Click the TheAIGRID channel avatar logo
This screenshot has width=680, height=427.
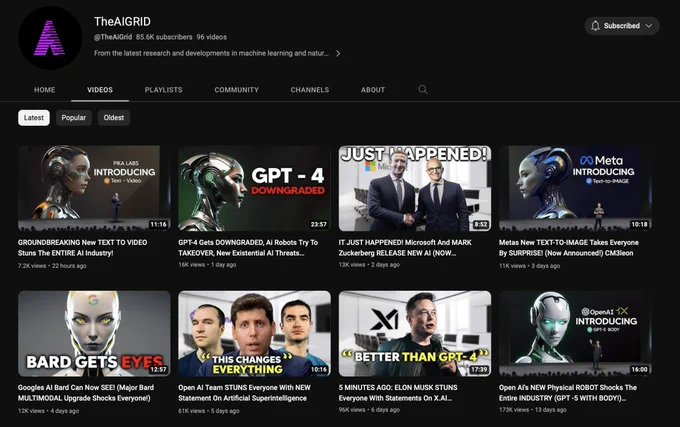[x=50, y=37]
